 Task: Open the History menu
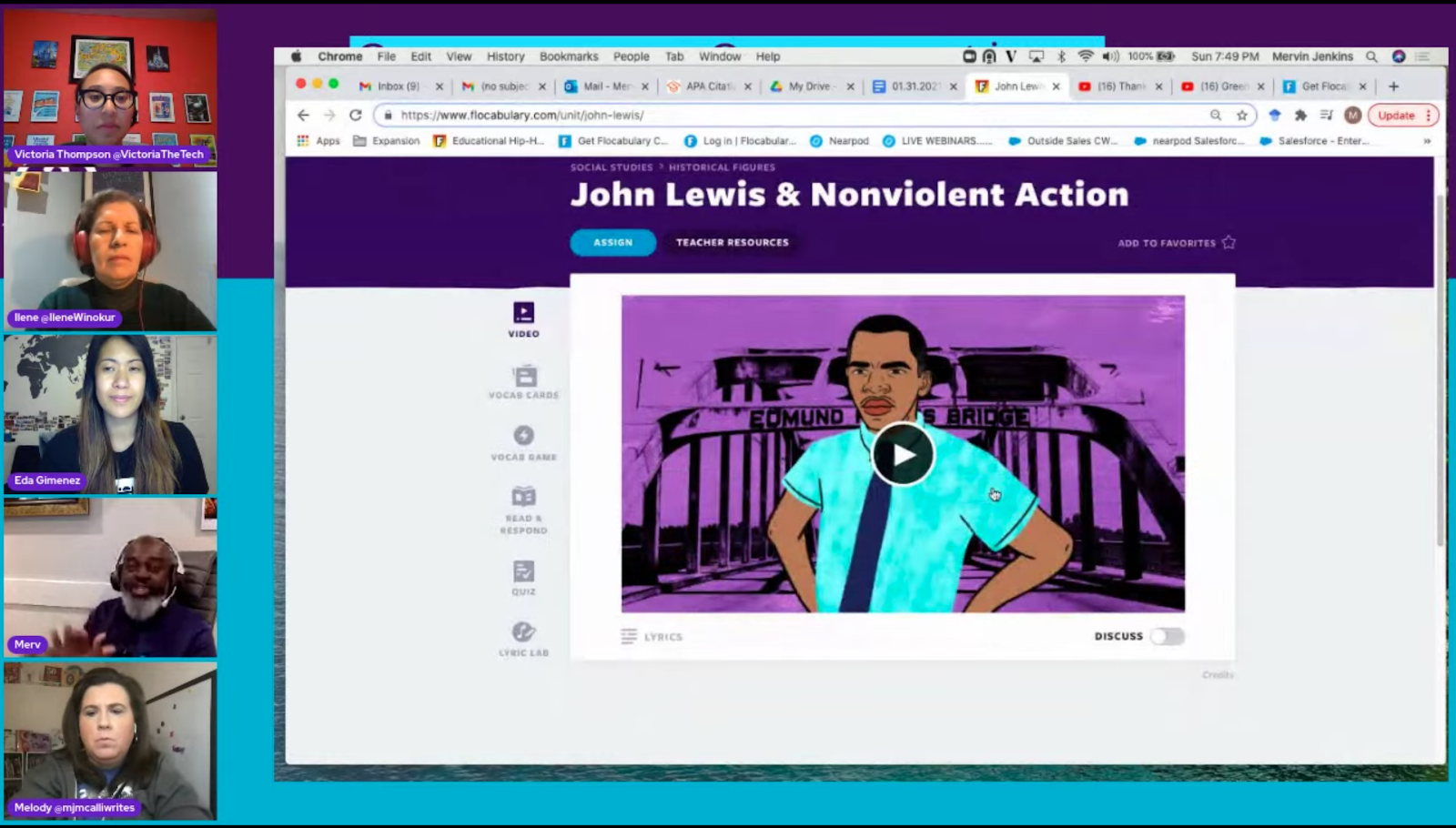pyautogui.click(x=505, y=56)
